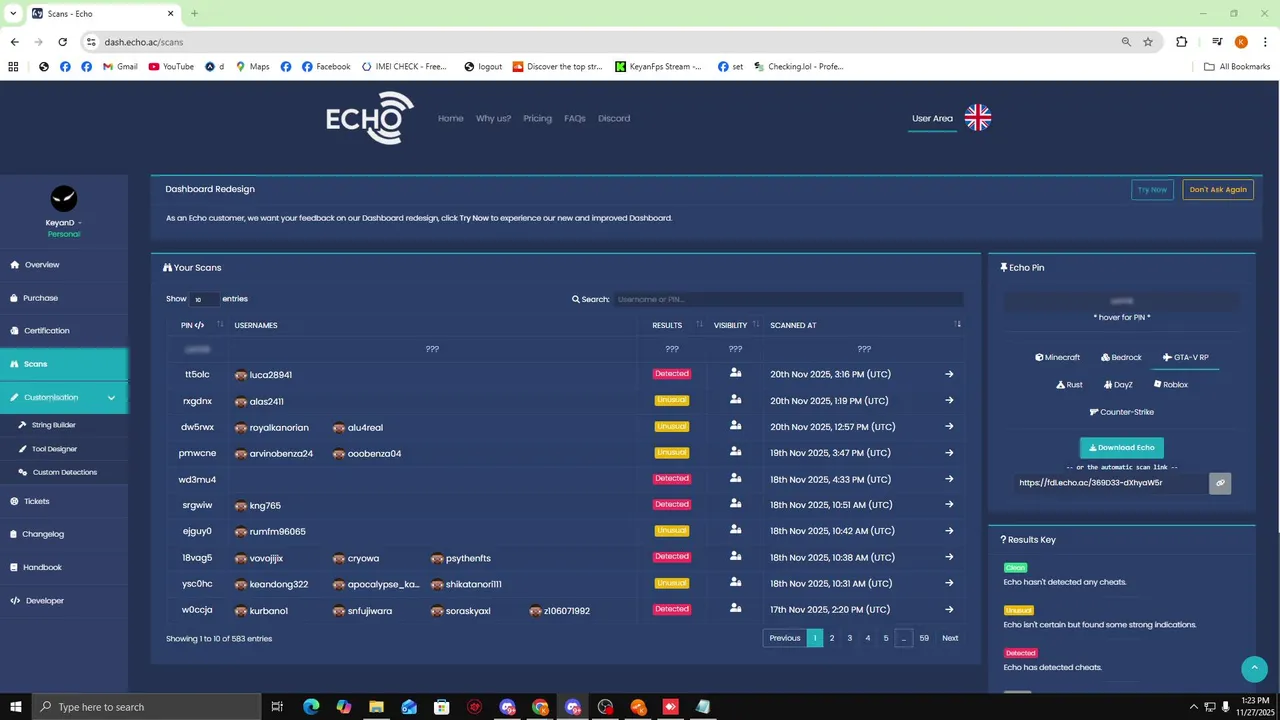
Task: Sort table by Scanned At column
Action: [864, 325]
